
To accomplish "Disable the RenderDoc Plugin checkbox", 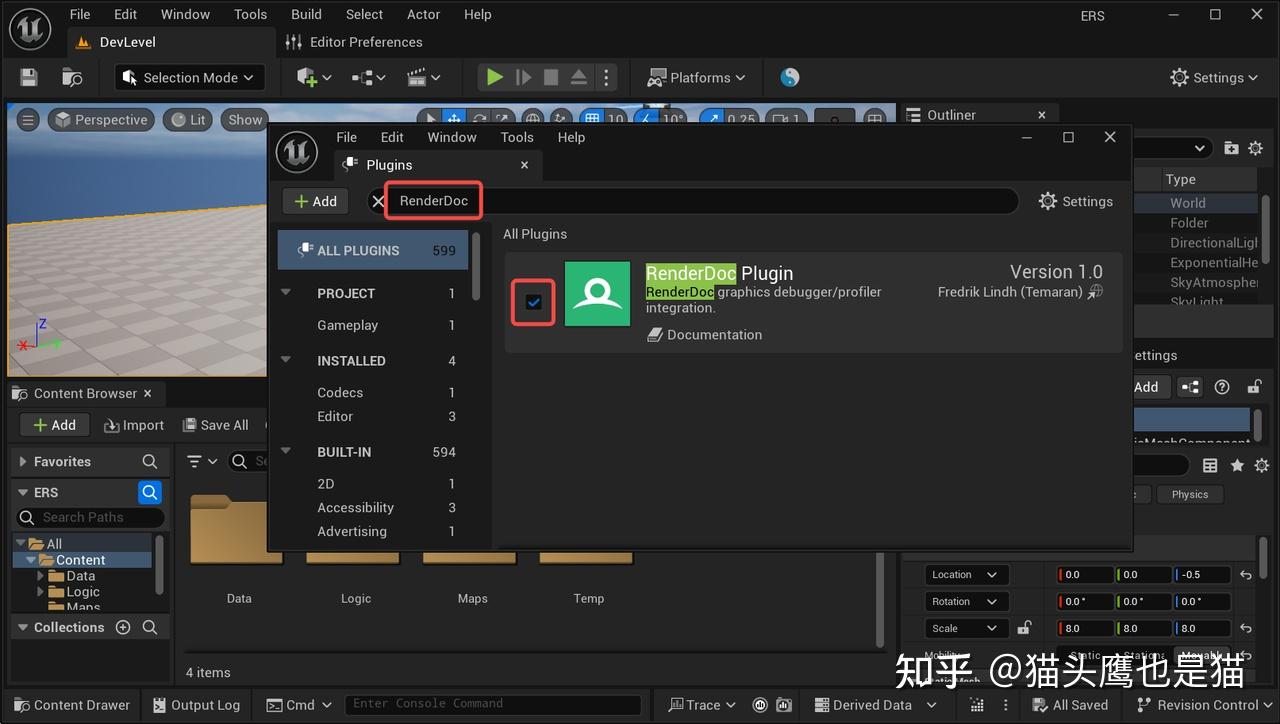I will 533,300.
